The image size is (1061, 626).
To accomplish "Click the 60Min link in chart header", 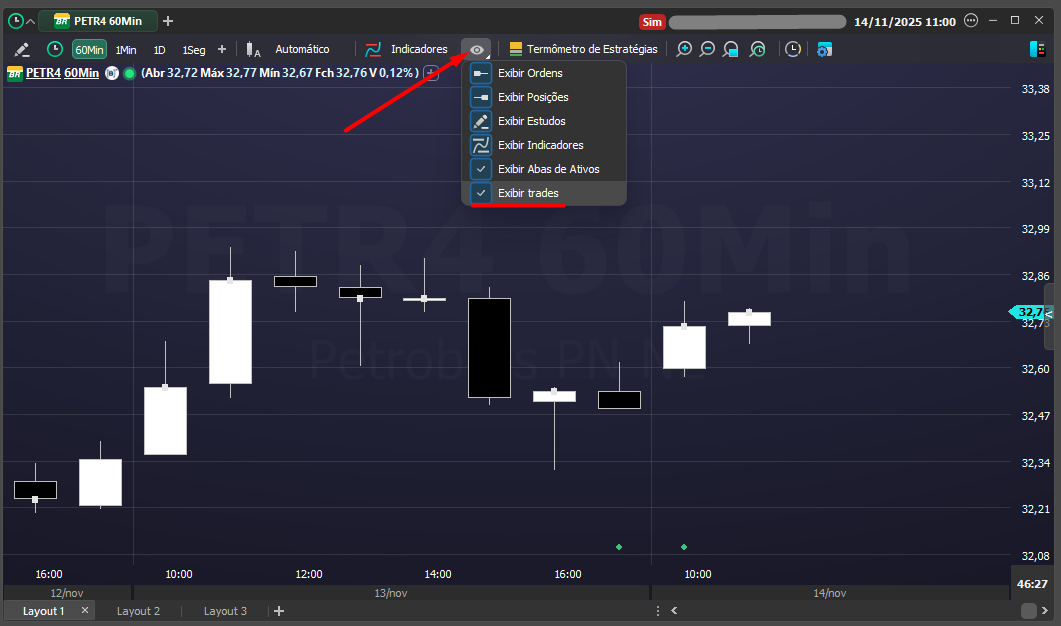I will (x=81, y=73).
